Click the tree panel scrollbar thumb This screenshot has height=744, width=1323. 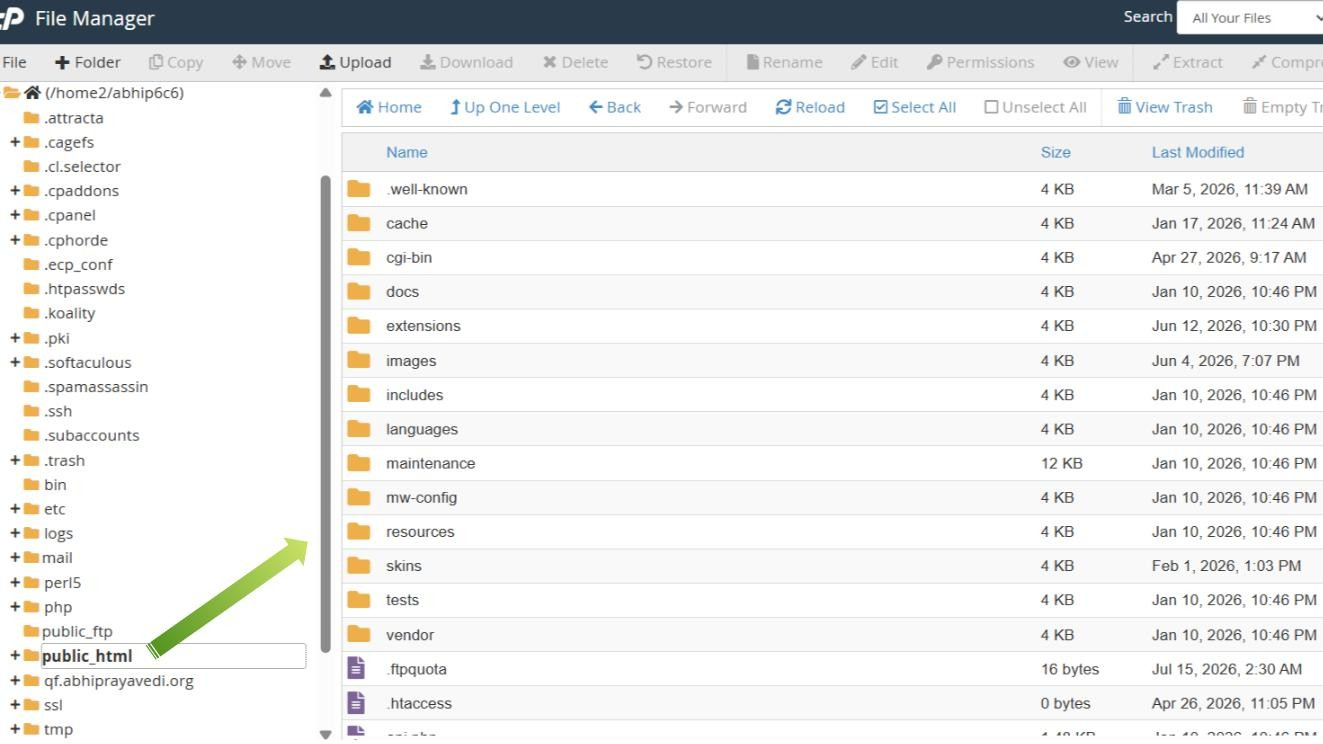pyautogui.click(x=325, y=413)
